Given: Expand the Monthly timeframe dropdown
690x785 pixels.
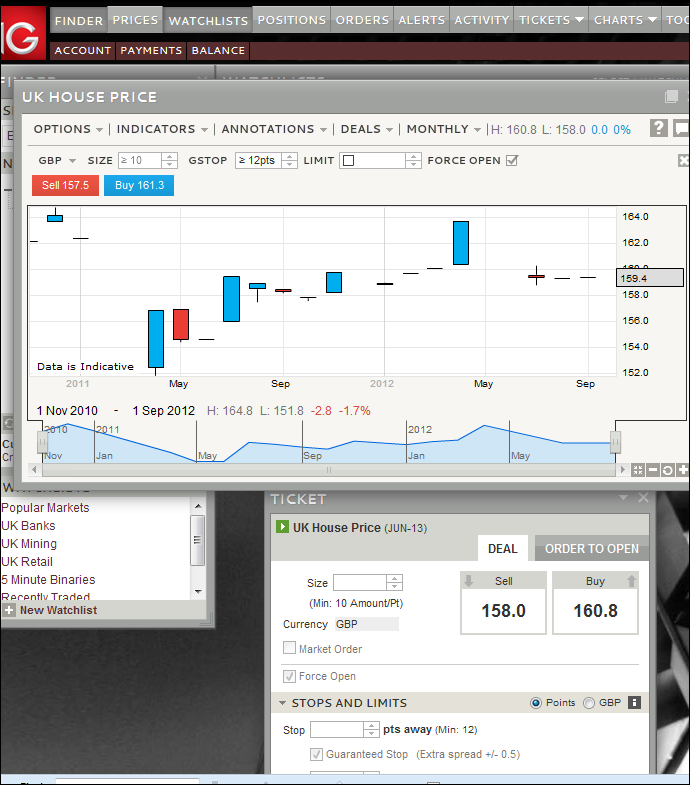Looking at the screenshot, I should click(x=443, y=129).
